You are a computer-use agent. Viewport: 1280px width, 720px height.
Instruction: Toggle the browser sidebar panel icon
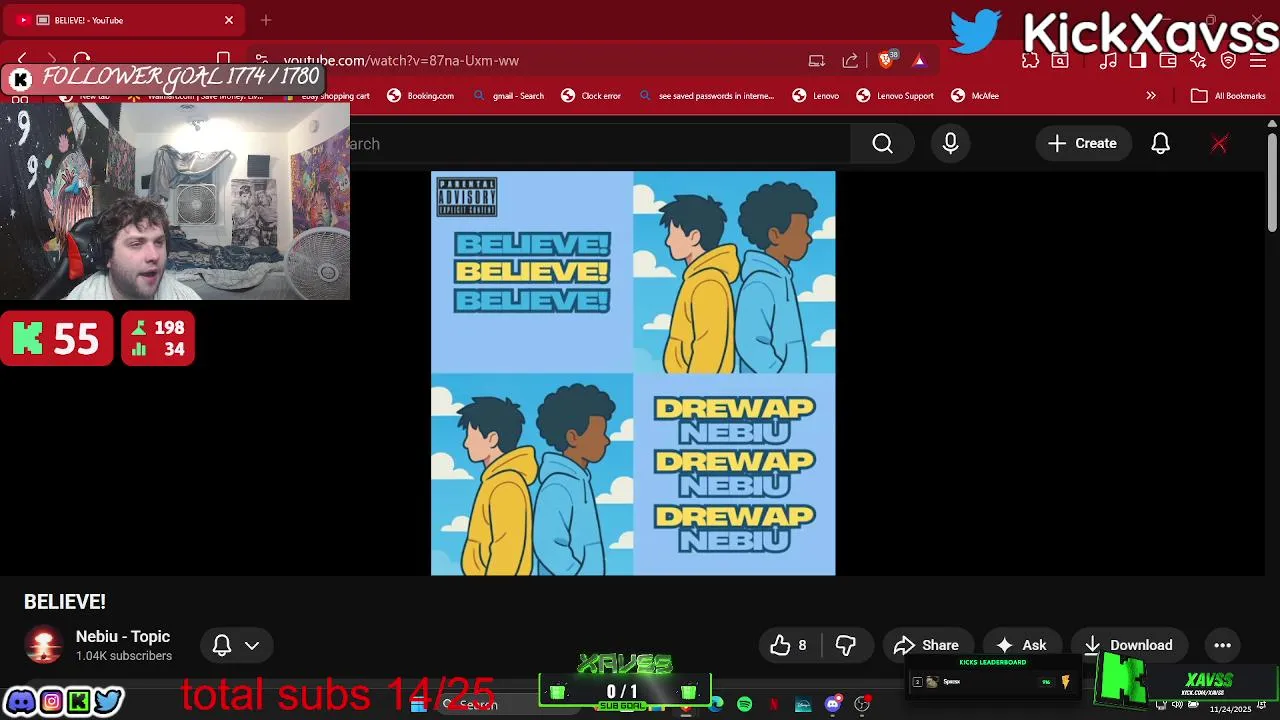coord(1137,61)
